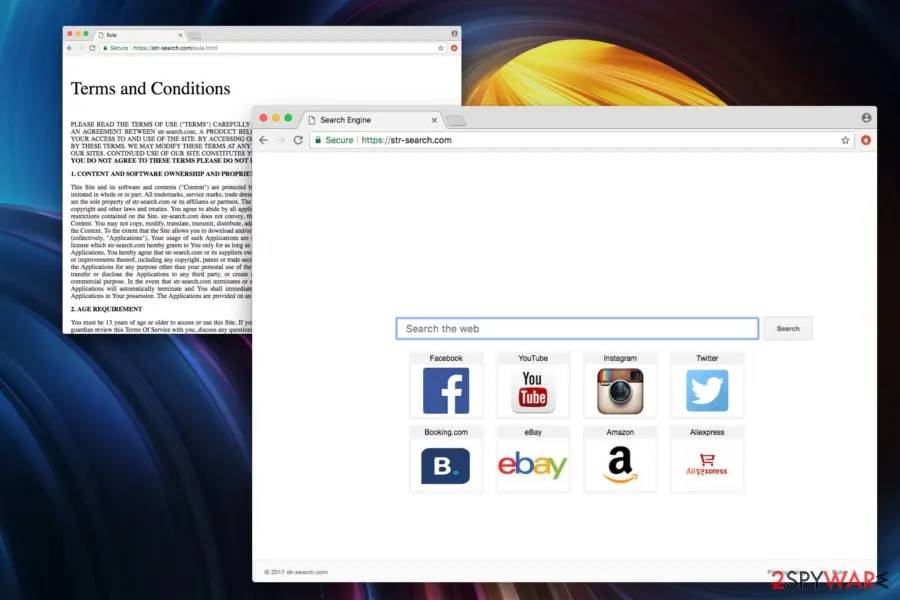Select the Eula tab
Image resolution: width=900 pixels, height=600 pixels.
[x=141, y=35]
